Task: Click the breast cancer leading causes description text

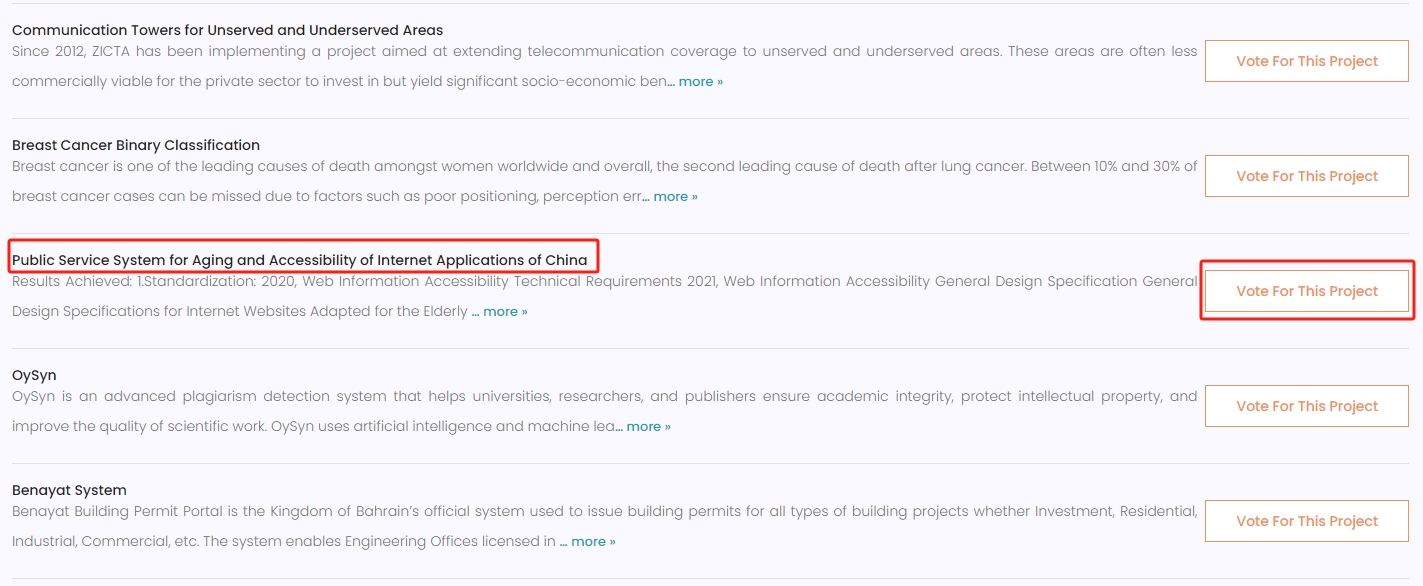Action: tap(604, 181)
